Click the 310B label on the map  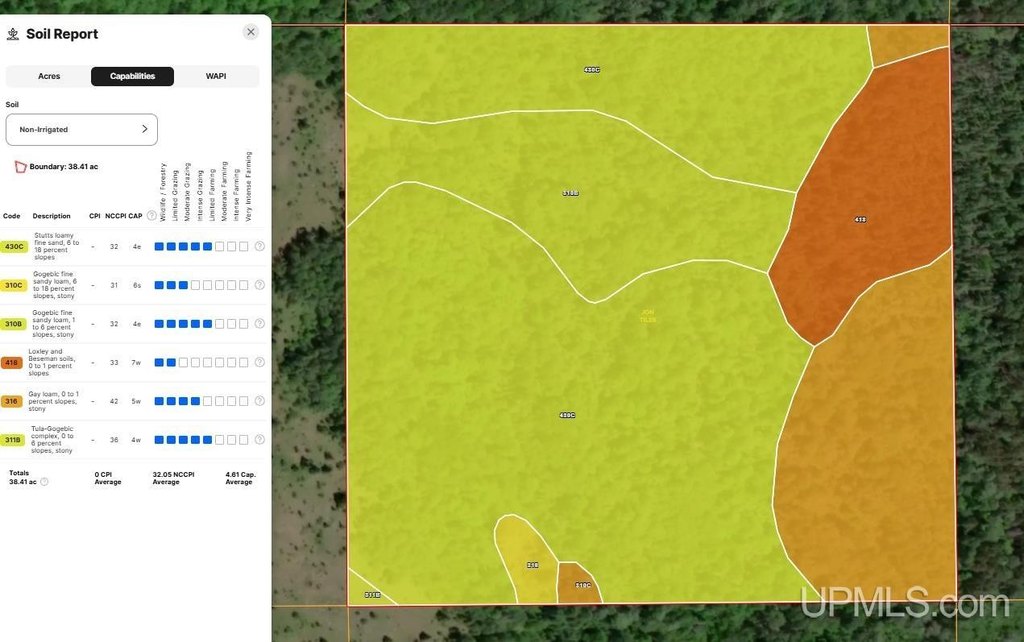570,193
